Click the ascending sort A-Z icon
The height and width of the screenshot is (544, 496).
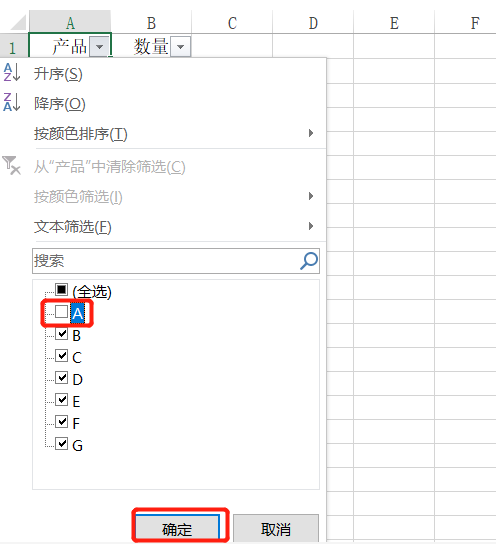click(12, 72)
